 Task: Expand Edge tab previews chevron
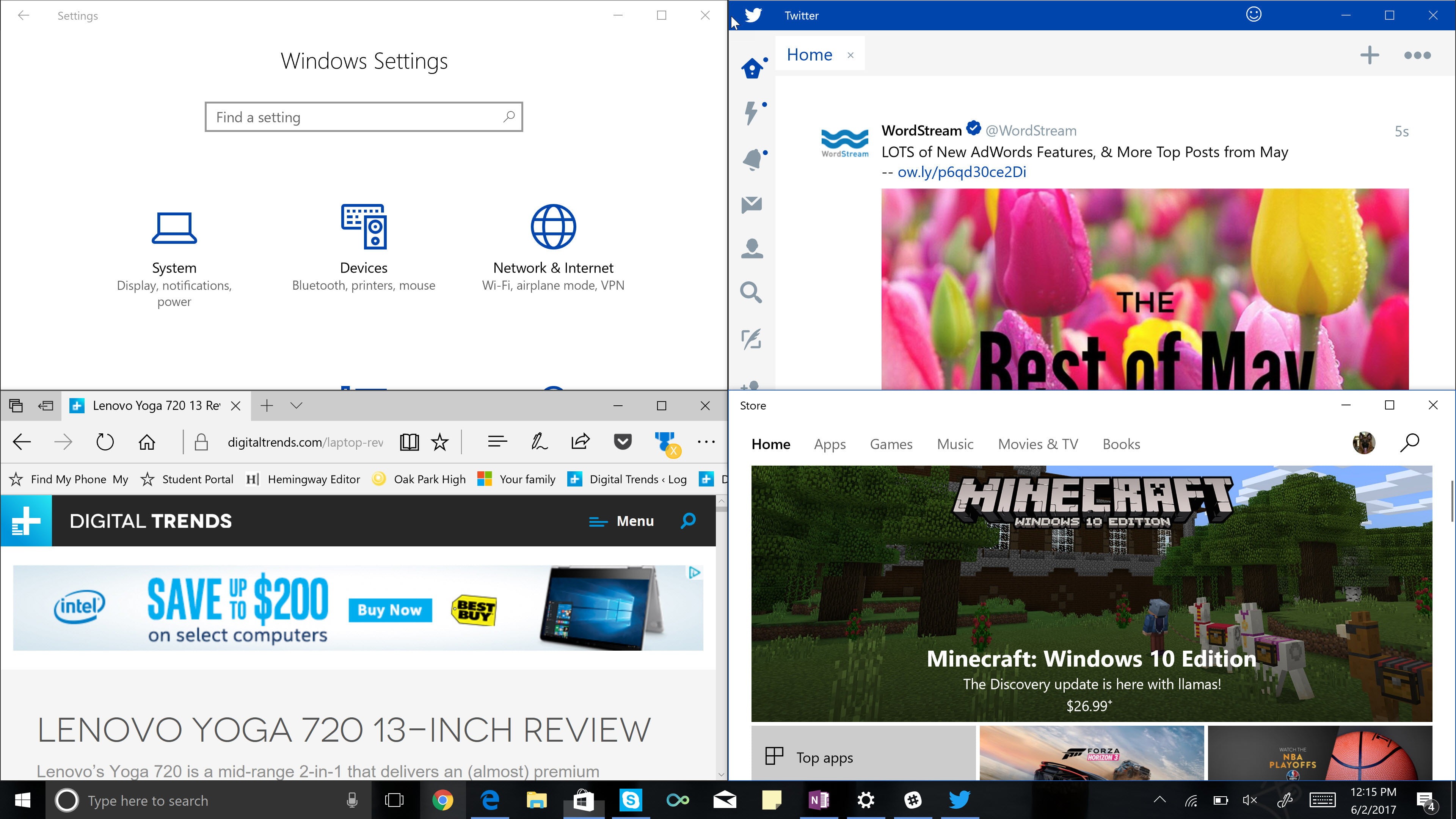coord(296,405)
